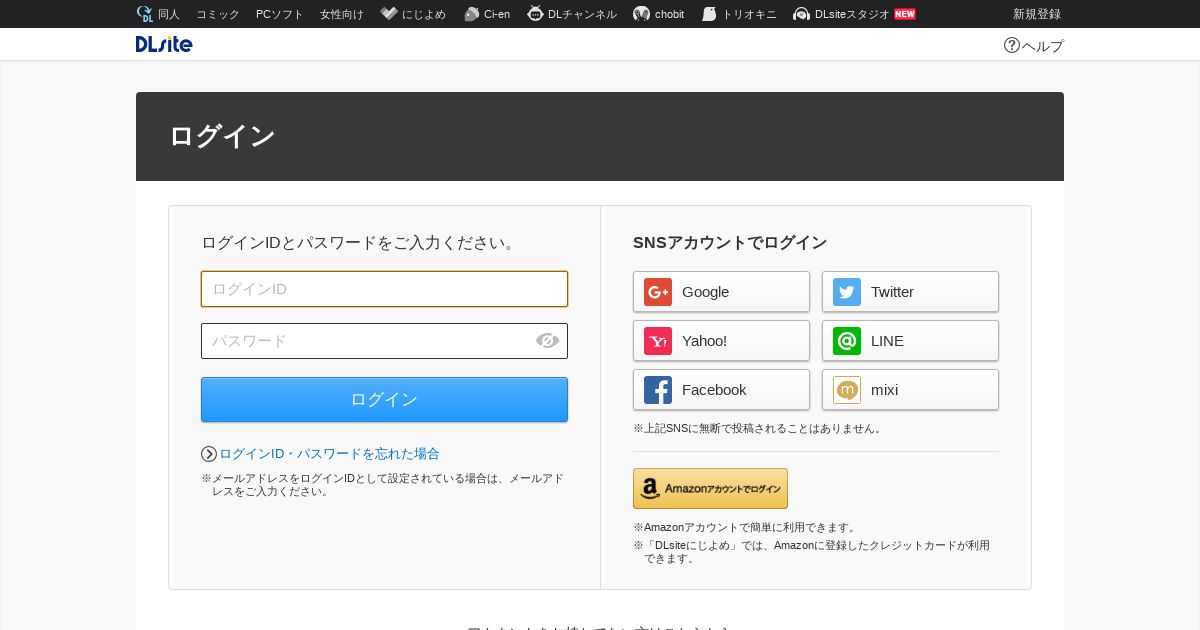Log in with Google account
Image resolution: width=1200 pixels, height=630 pixels.
(721, 292)
